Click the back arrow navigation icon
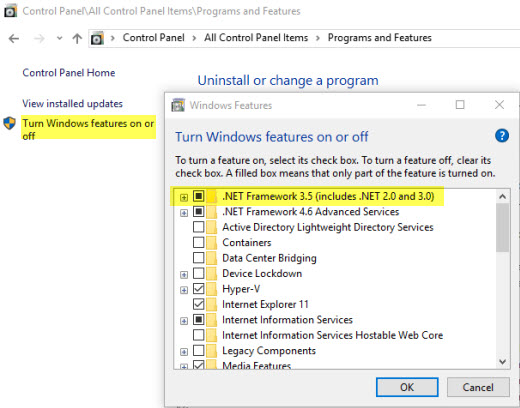This screenshot has width=520, height=408. tap(14, 39)
